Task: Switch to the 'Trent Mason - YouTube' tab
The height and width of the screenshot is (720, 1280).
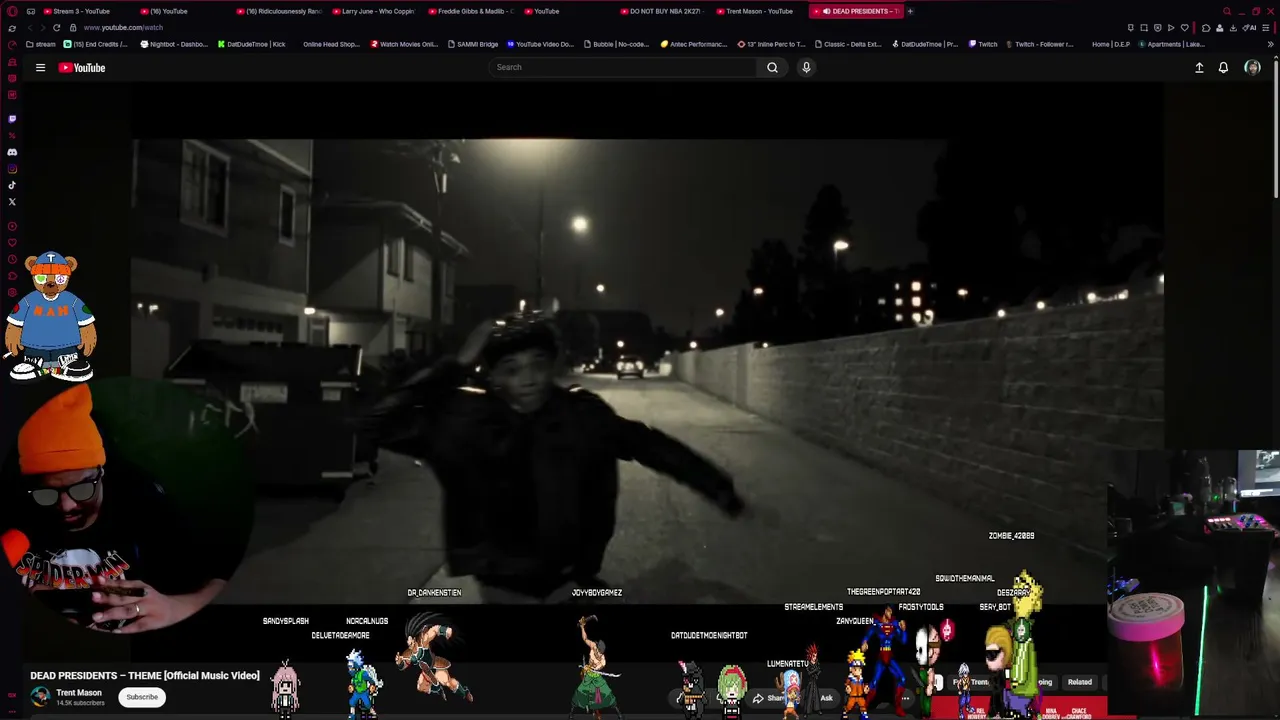Action: 758,11
